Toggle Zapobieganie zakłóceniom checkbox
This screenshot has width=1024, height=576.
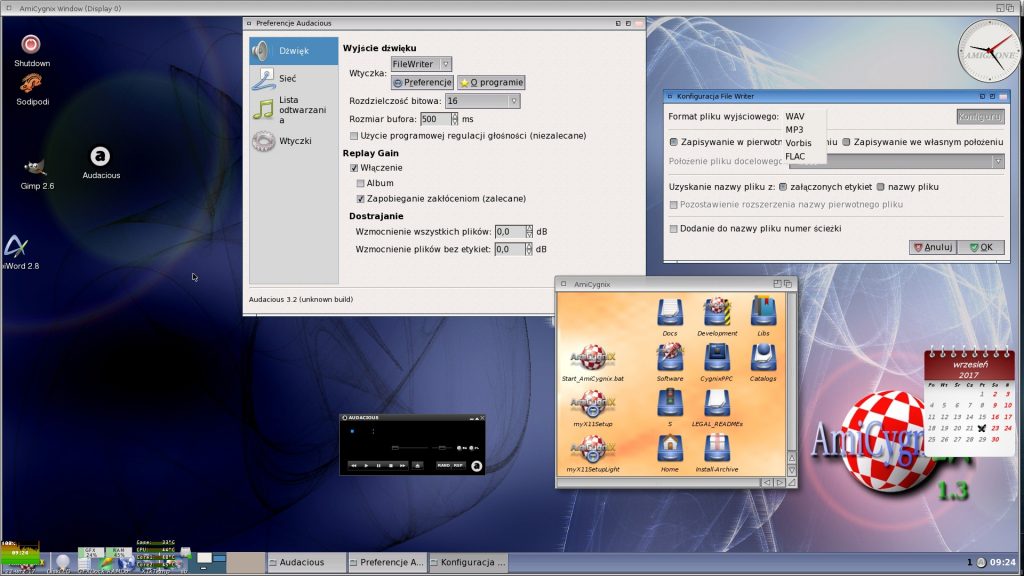pyautogui.click(x=360, y=199)
